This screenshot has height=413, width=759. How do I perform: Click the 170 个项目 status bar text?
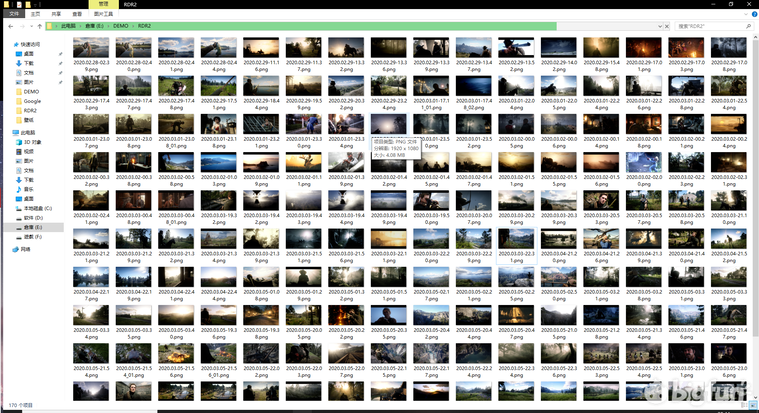coord(20,405)
